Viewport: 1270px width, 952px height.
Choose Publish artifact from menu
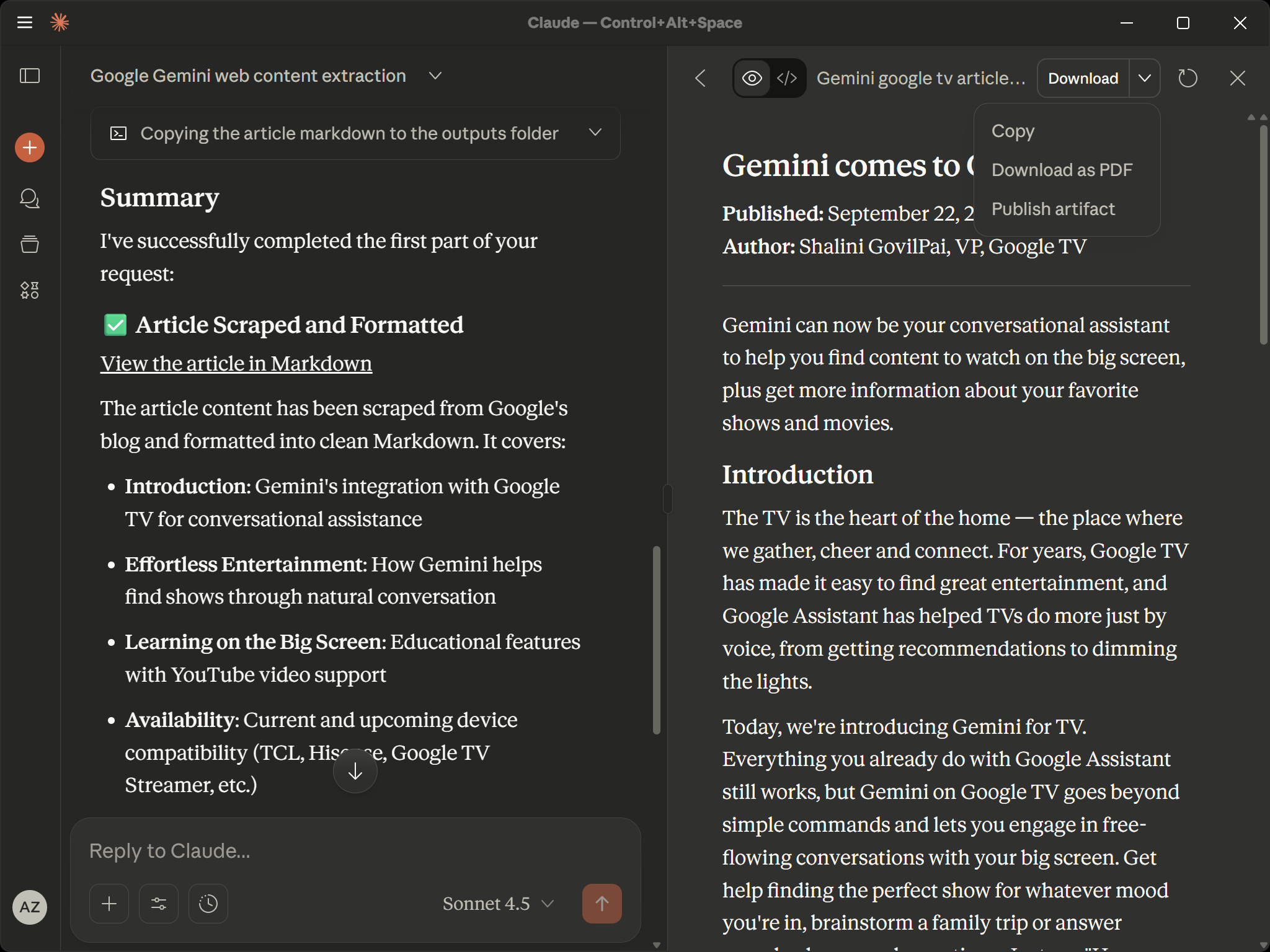tap(1053, 209)
